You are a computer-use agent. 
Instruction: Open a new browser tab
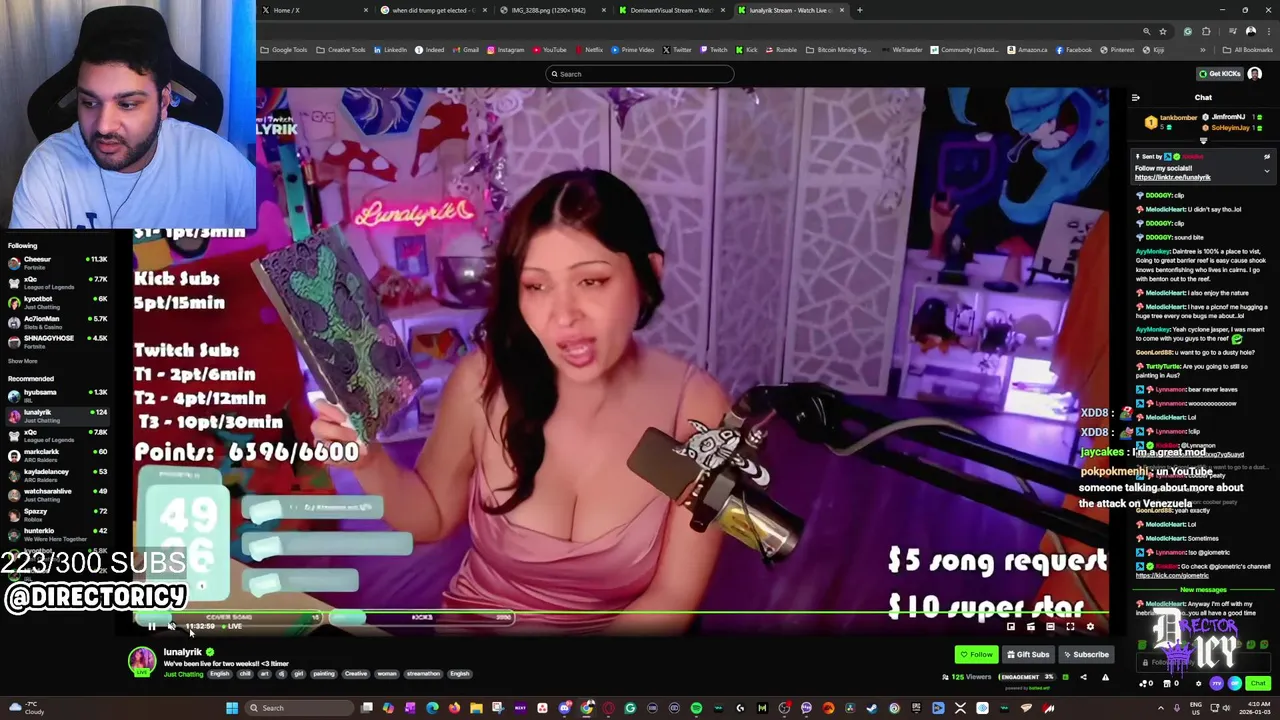click(x=860, y=10)
